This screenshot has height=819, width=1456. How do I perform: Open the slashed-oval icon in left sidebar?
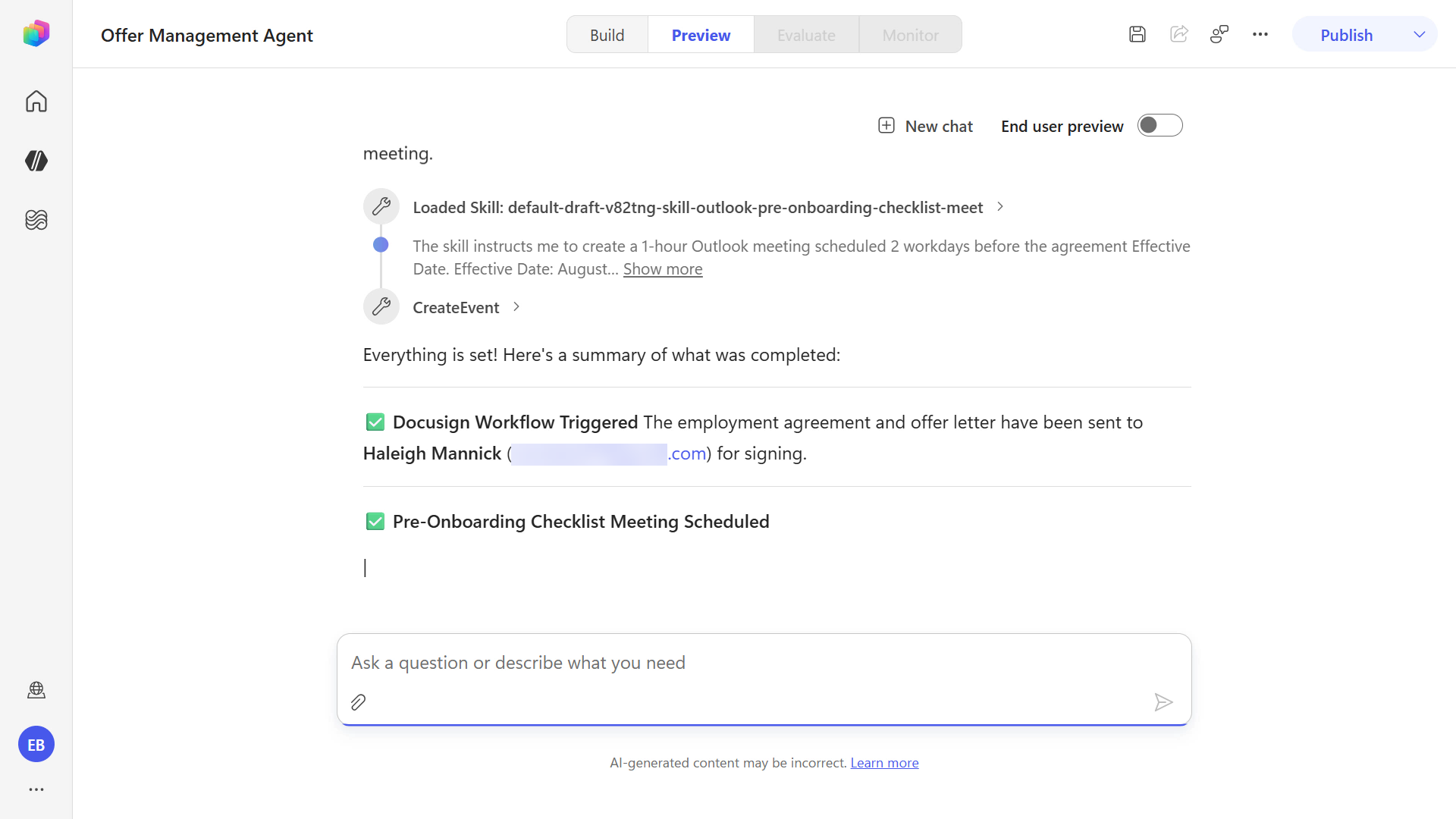pos(36,161)
